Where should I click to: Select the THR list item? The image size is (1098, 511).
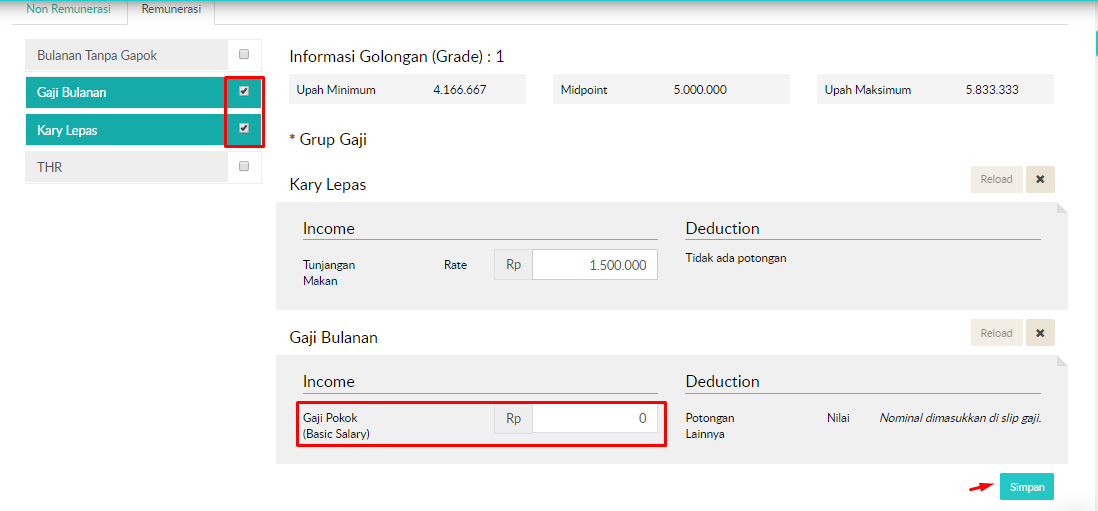(x=126, y=167)
